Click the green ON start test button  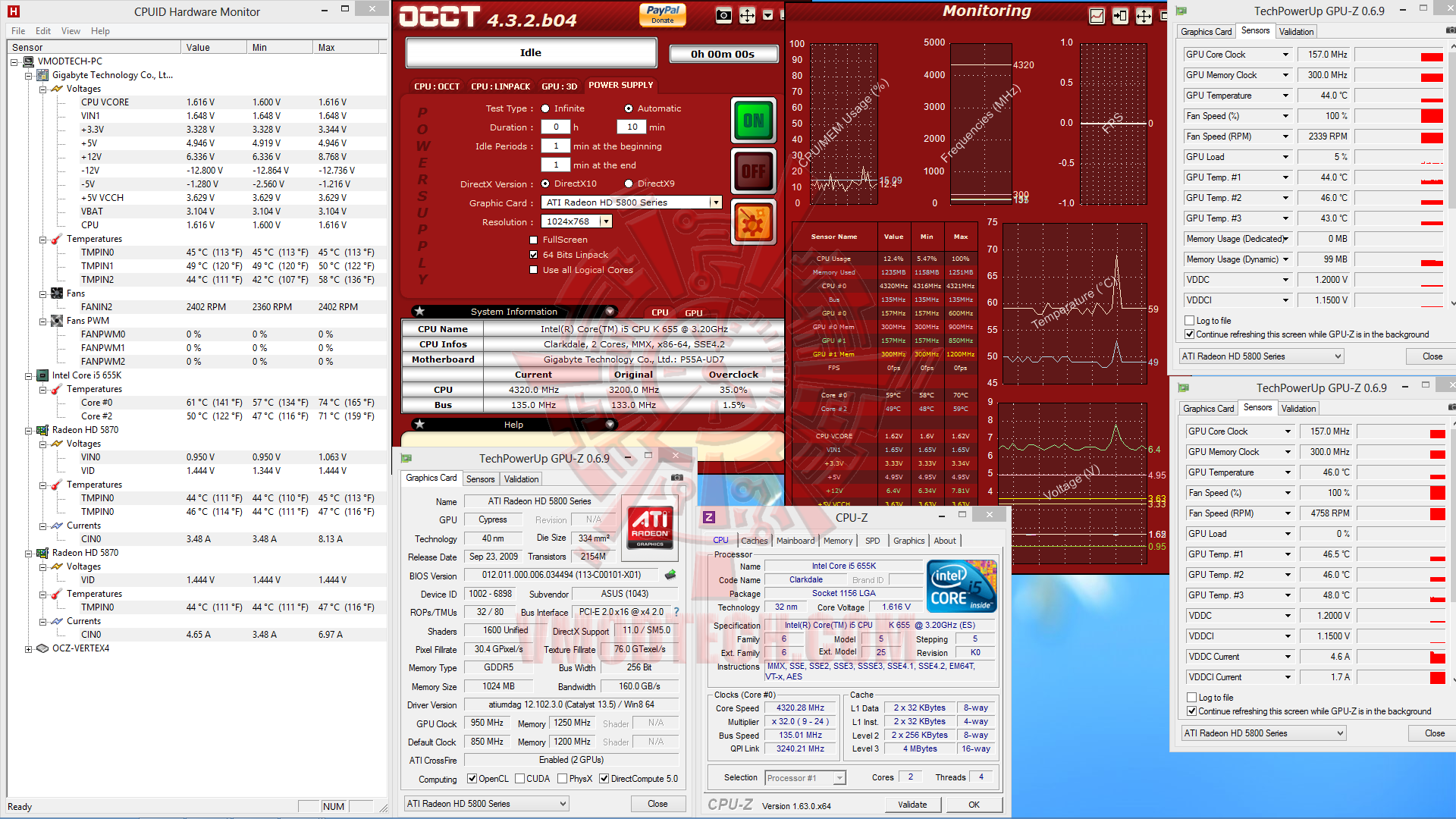click(x=753, y=121)
